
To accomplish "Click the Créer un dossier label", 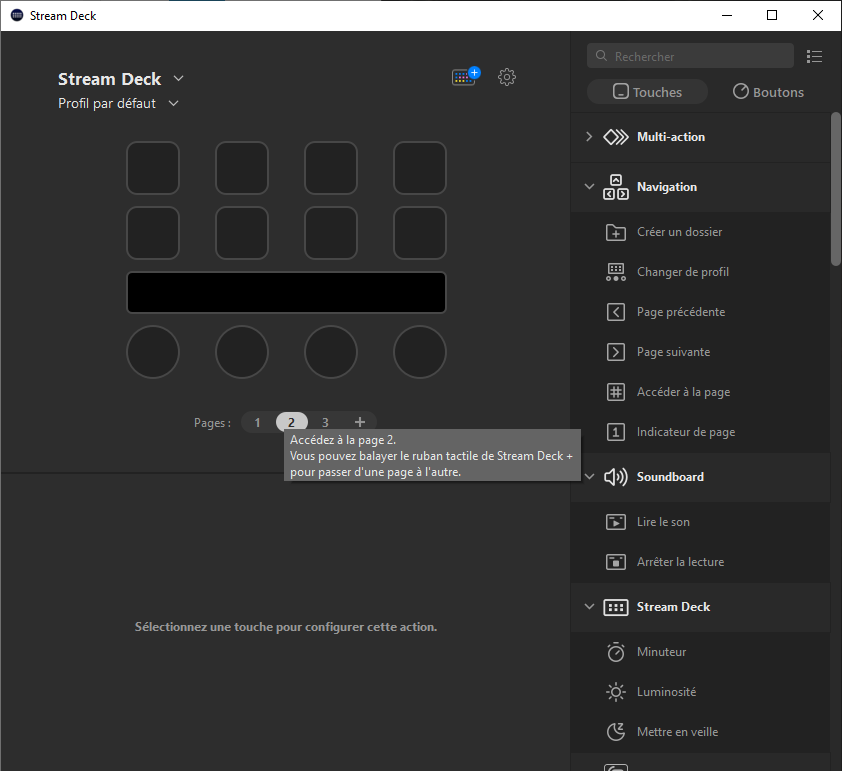I will click(x=679, y=232).
